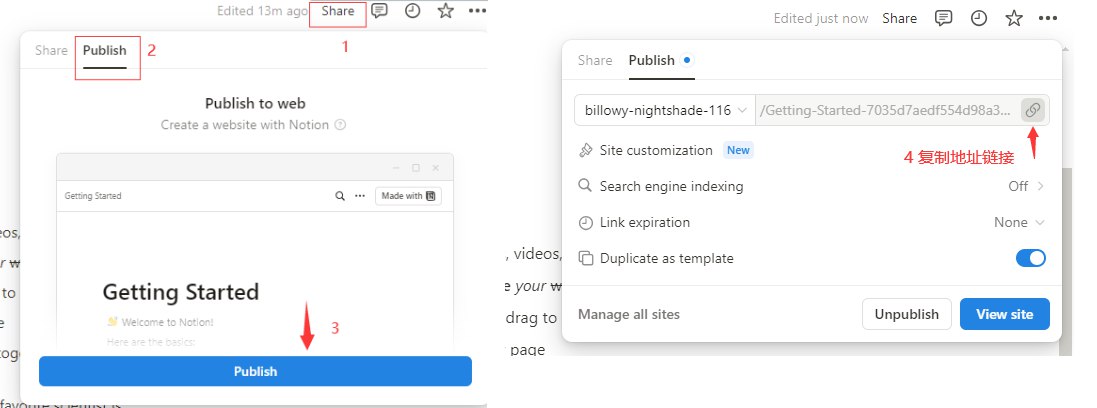Viewport: 1097px width, 408px height.
Task: Click 'Edited just now' text
Action: (x=821, y=19)
